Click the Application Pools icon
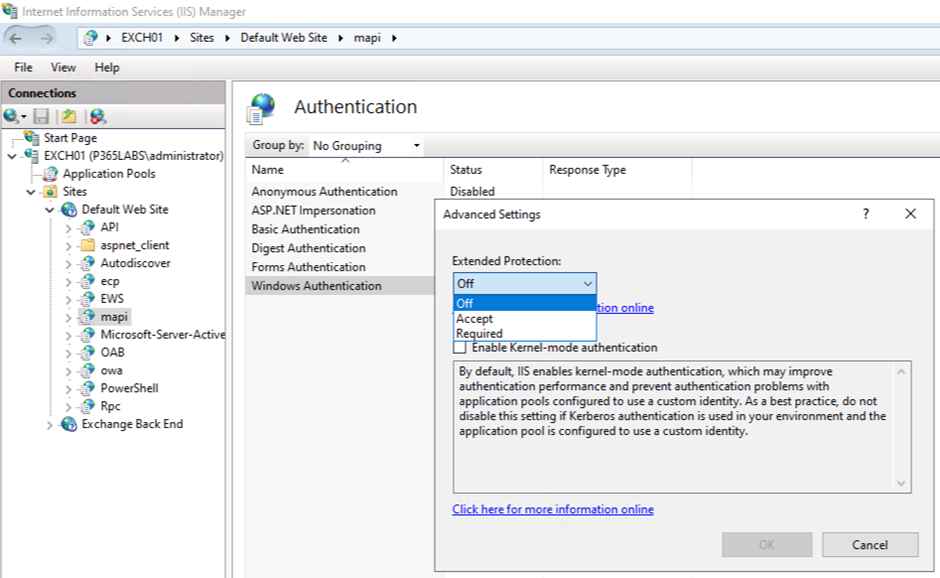This screenshot has width=940, height=578. (51, 173)
